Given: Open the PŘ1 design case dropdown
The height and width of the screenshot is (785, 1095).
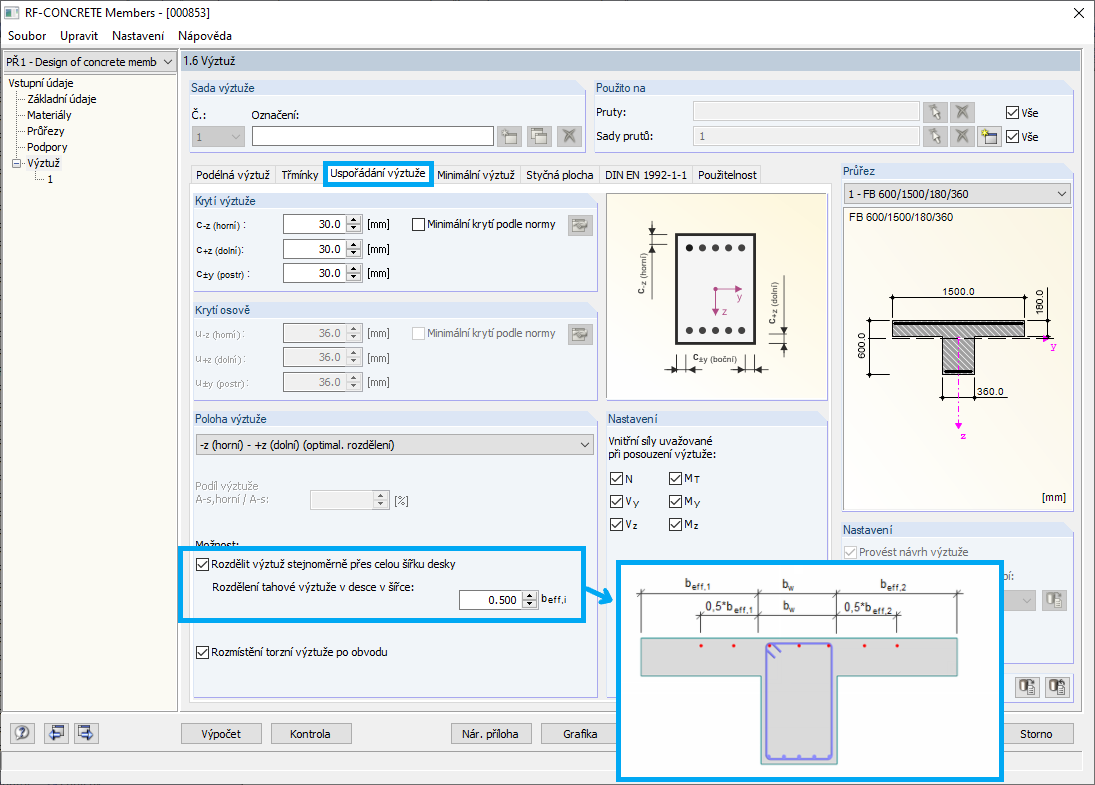Looking at the screenshot, I should click(x=167, y=61).
